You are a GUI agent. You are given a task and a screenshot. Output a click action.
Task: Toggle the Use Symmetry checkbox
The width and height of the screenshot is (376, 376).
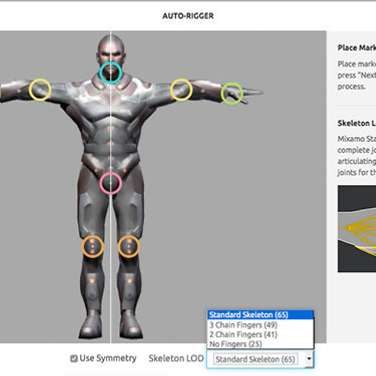pyautogui.click(x=74, y=359)
